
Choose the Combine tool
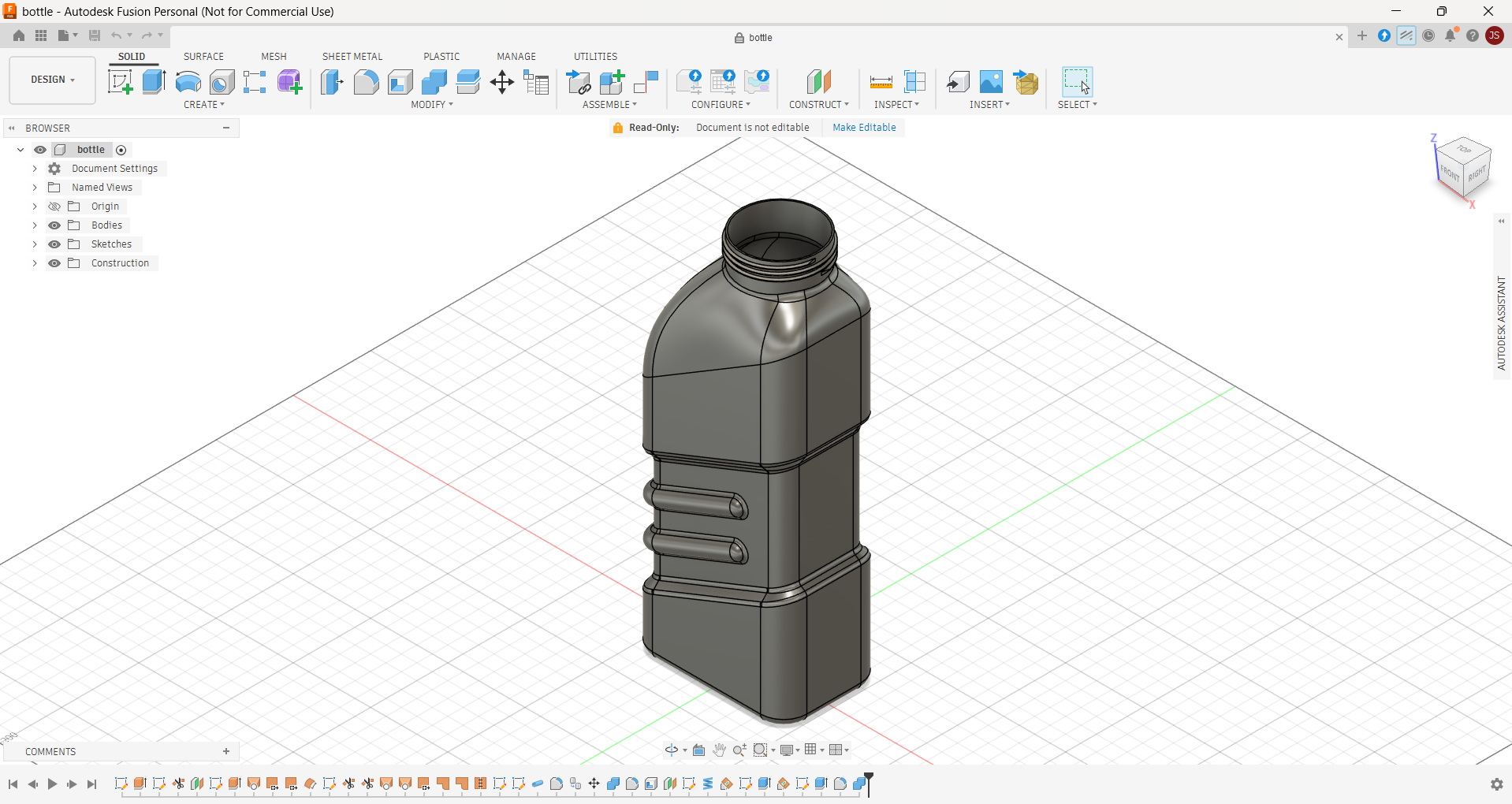tap(434, 82)
